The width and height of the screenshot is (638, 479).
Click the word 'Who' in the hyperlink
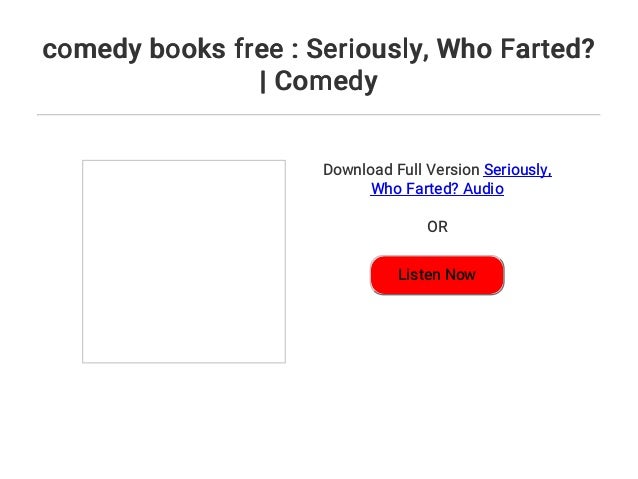(386, 189)
